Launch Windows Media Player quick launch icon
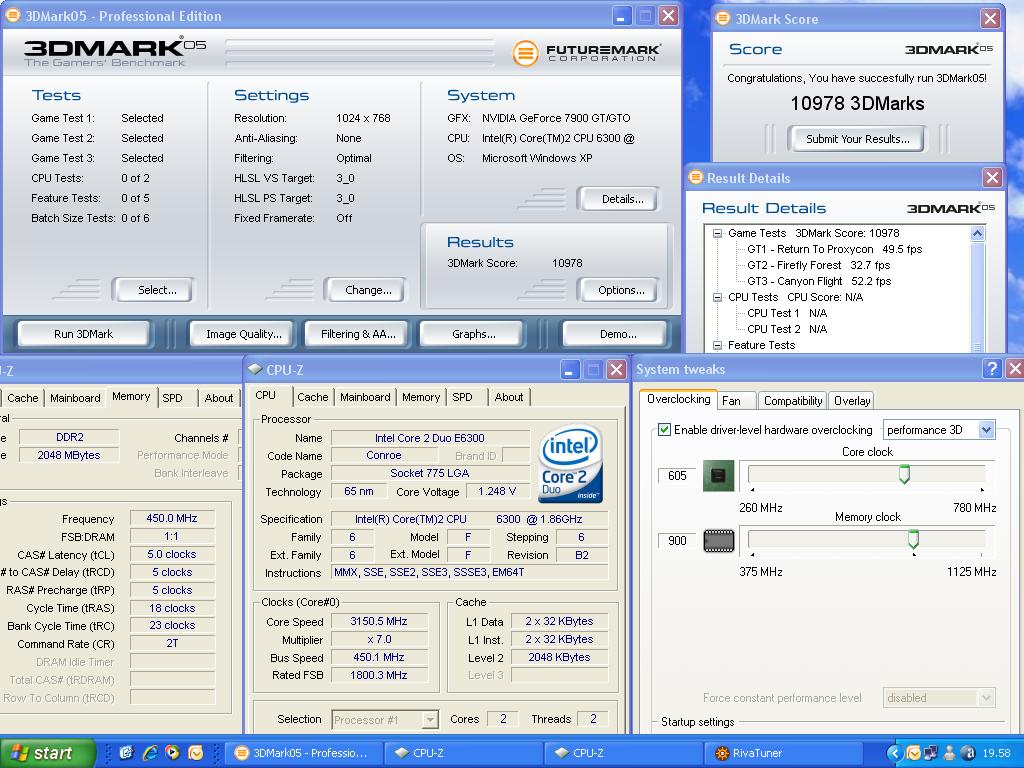The image size is (1024, 768). coord(172,752)
